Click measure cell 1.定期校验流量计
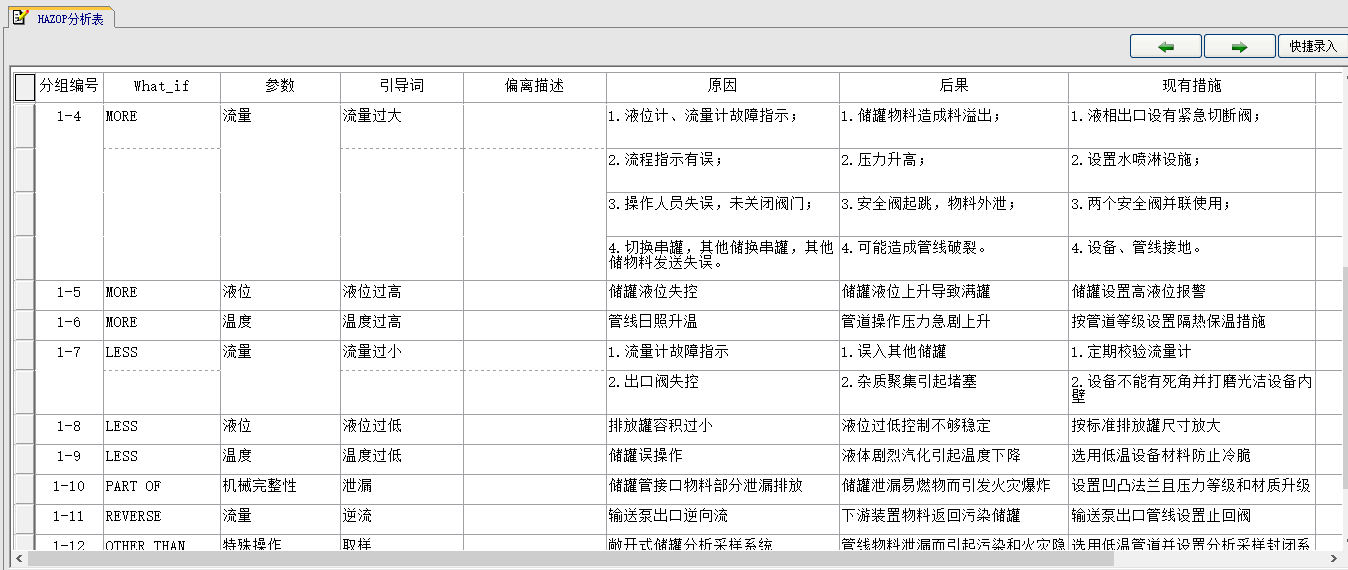The height and width of the screenshot is (570, 1348). tap(1192, 353)
